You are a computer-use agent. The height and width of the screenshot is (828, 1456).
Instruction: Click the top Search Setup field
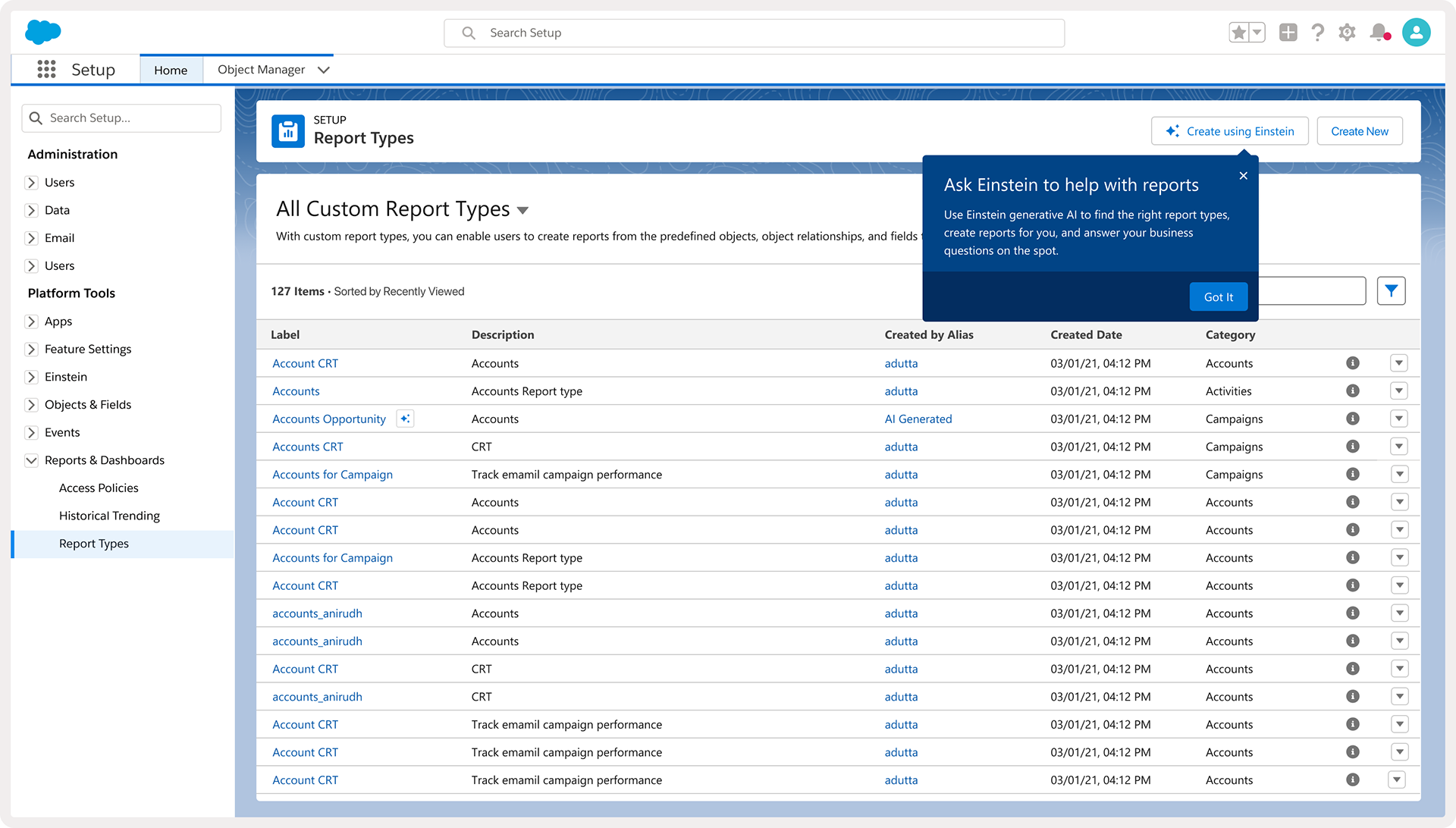pos(754,33)
